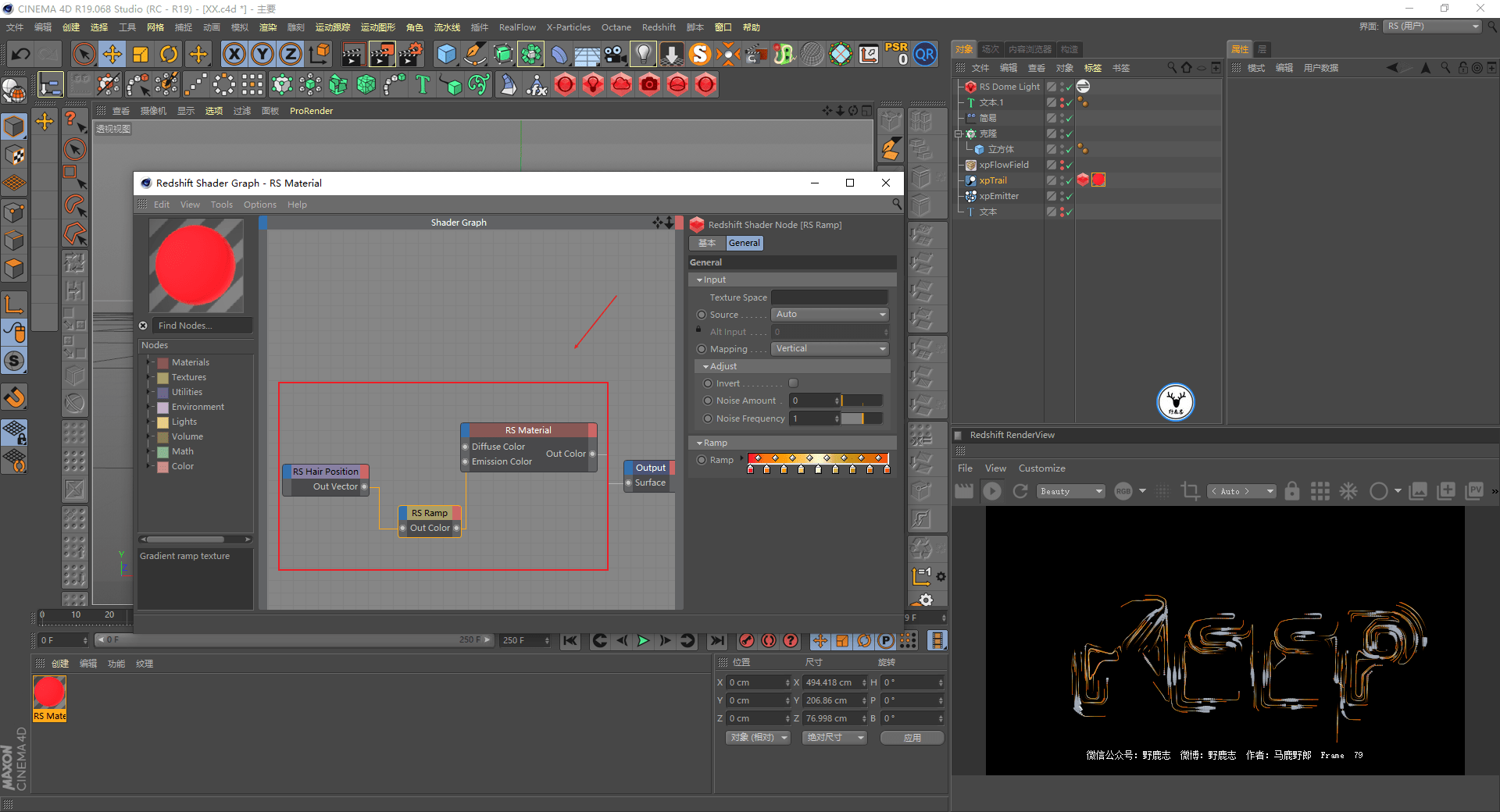Click the light bulb object icon
Image resolution: width=1500 pixels, height=812 pixels.
pyautogui.click(x=643, y=54)
